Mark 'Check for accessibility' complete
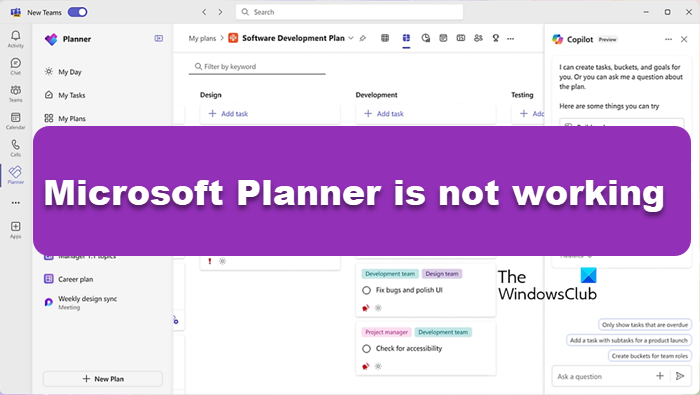Screen dimensions: 700x395 point(367,349)
